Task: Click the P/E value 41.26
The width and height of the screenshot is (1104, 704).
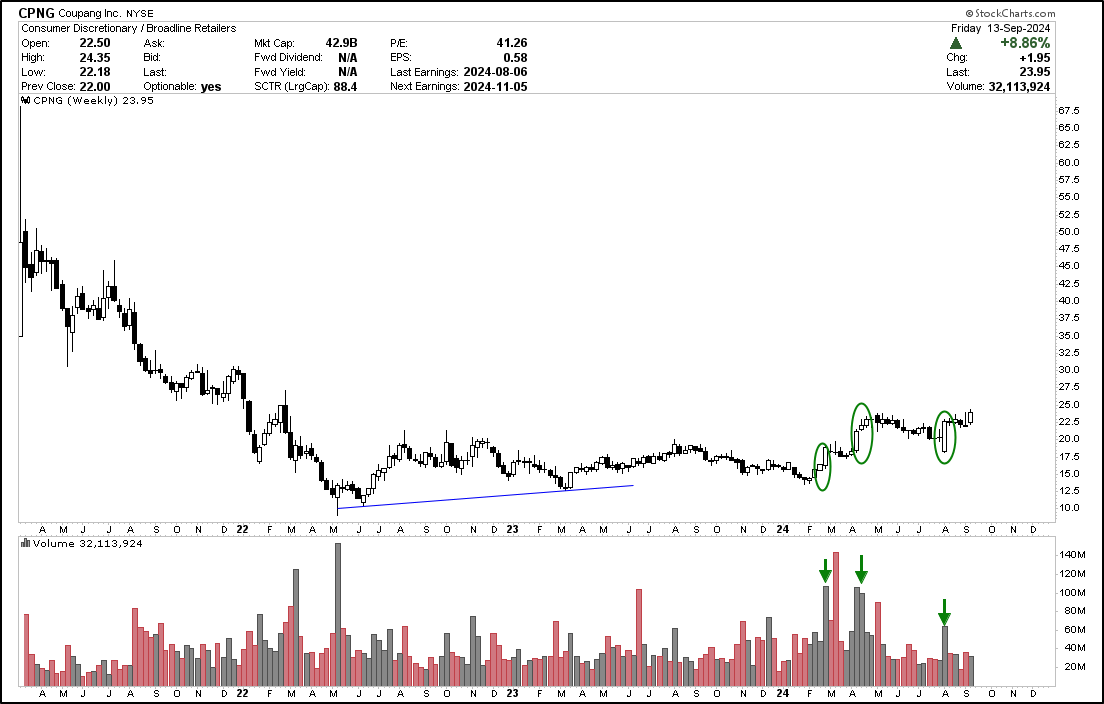Action: (512, 43)
